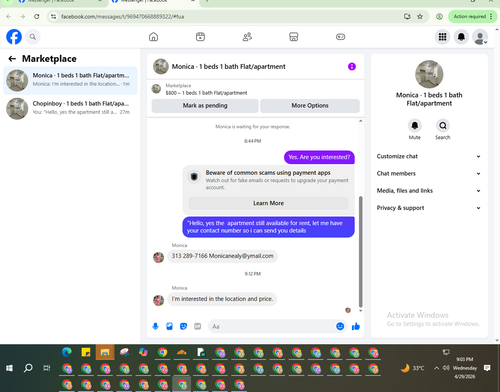Open the GIF picker icon
500x392 pixels.
point(198,326)
